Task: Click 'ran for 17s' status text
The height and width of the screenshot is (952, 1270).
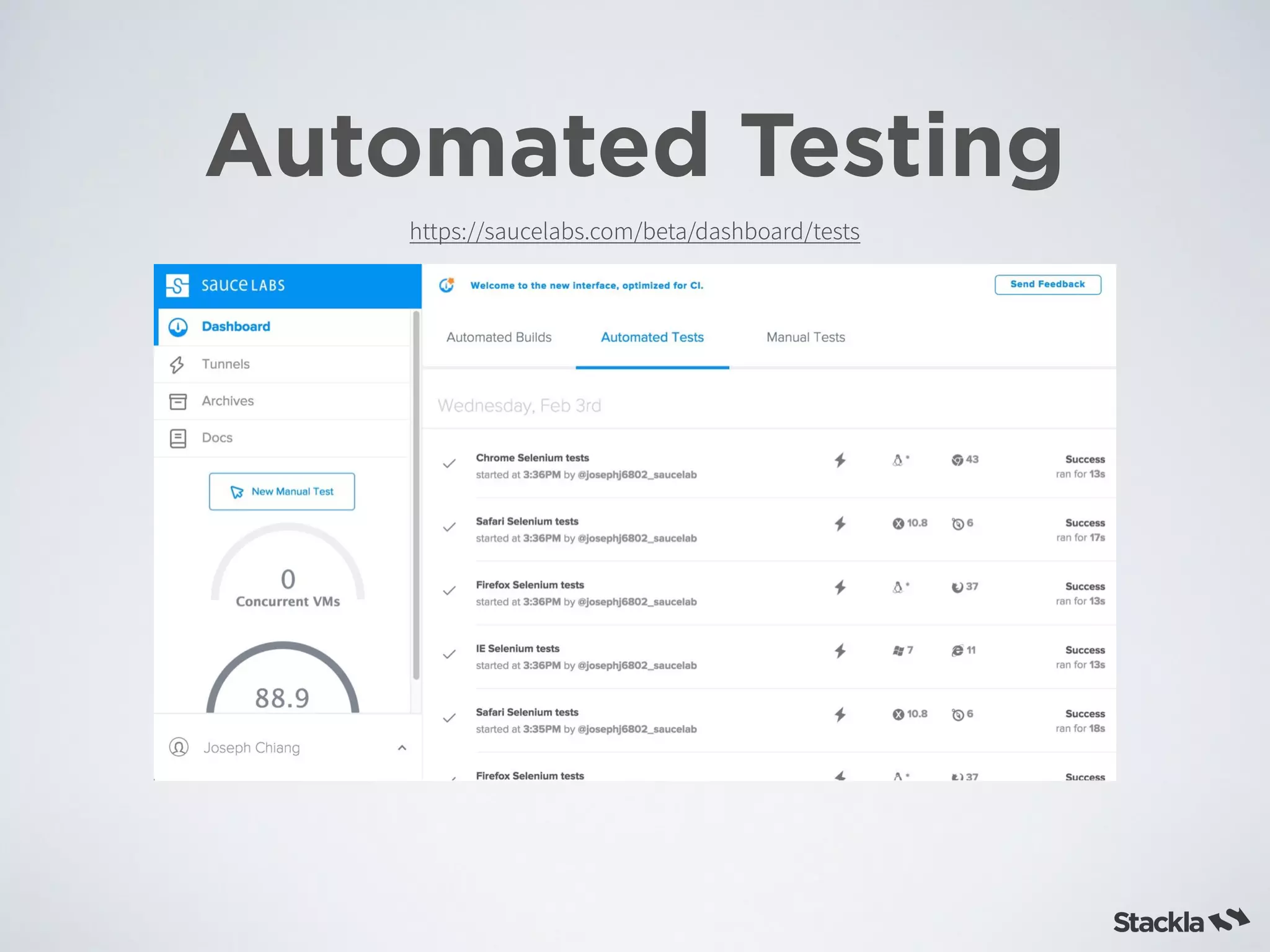Action: pos(1080,538)
